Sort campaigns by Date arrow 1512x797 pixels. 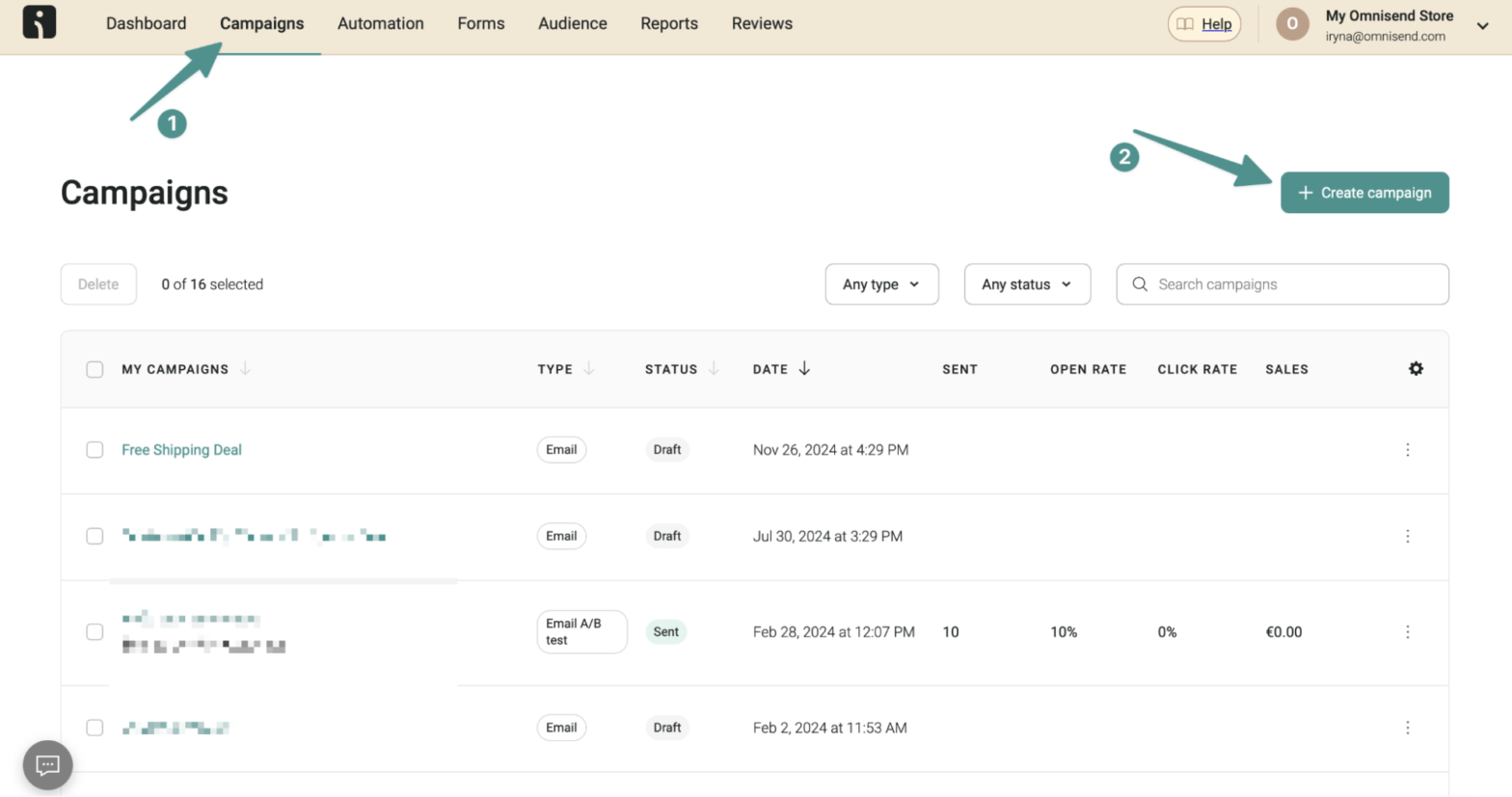pos(804,369)
